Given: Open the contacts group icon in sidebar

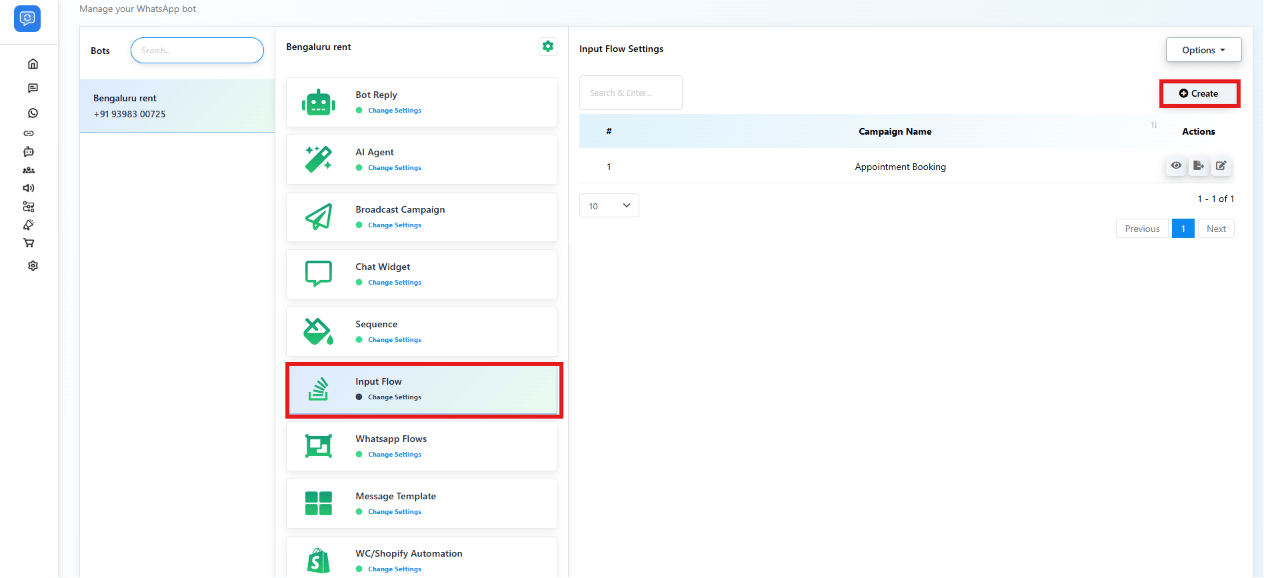Looking at the screenshot, I should 28,170.
